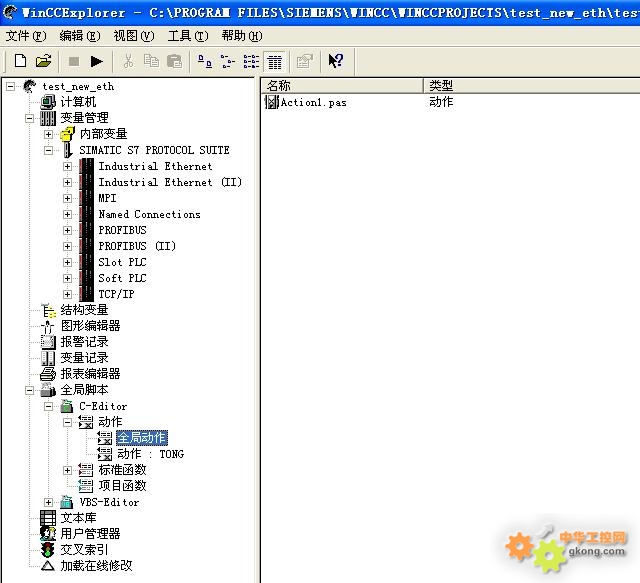Activate runtime with the play icon
The height and width of the screenshot is (583, 640).
click(x=97, y=62)
